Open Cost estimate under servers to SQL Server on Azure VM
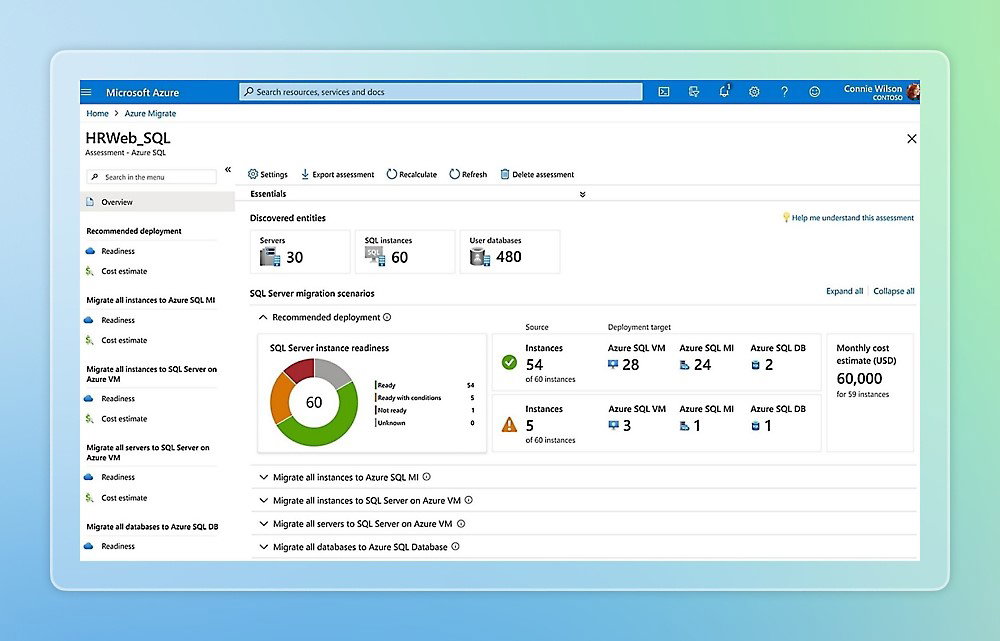 [124, 498]
